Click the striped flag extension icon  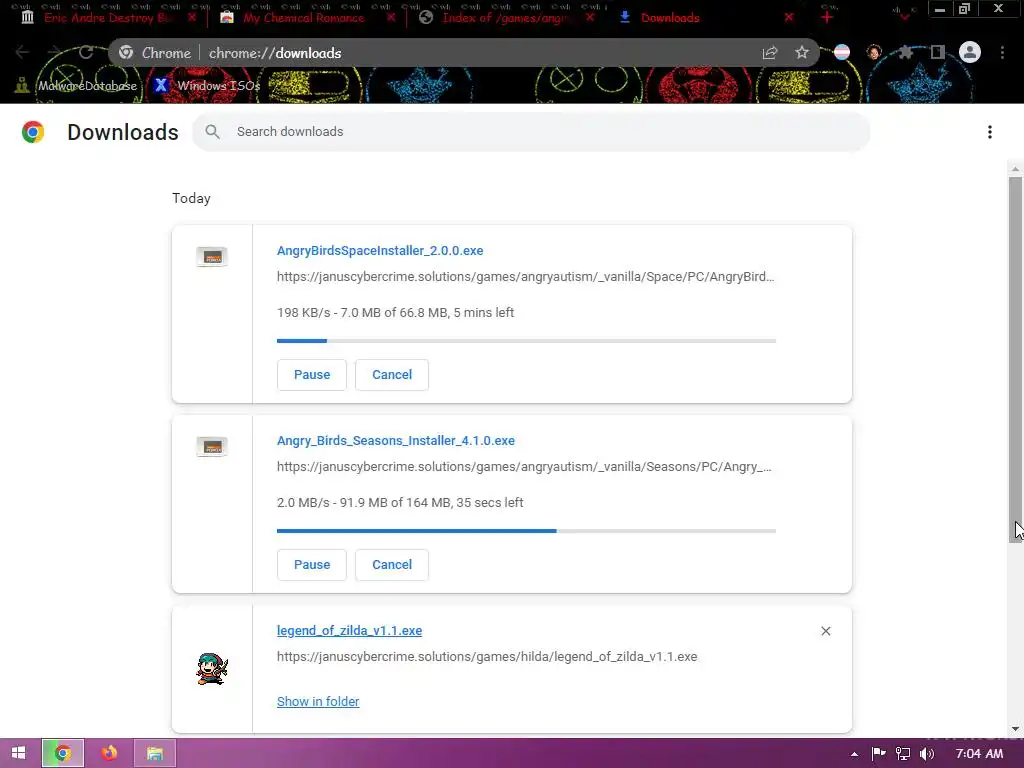pyautogui.click(x=842, y=52)
